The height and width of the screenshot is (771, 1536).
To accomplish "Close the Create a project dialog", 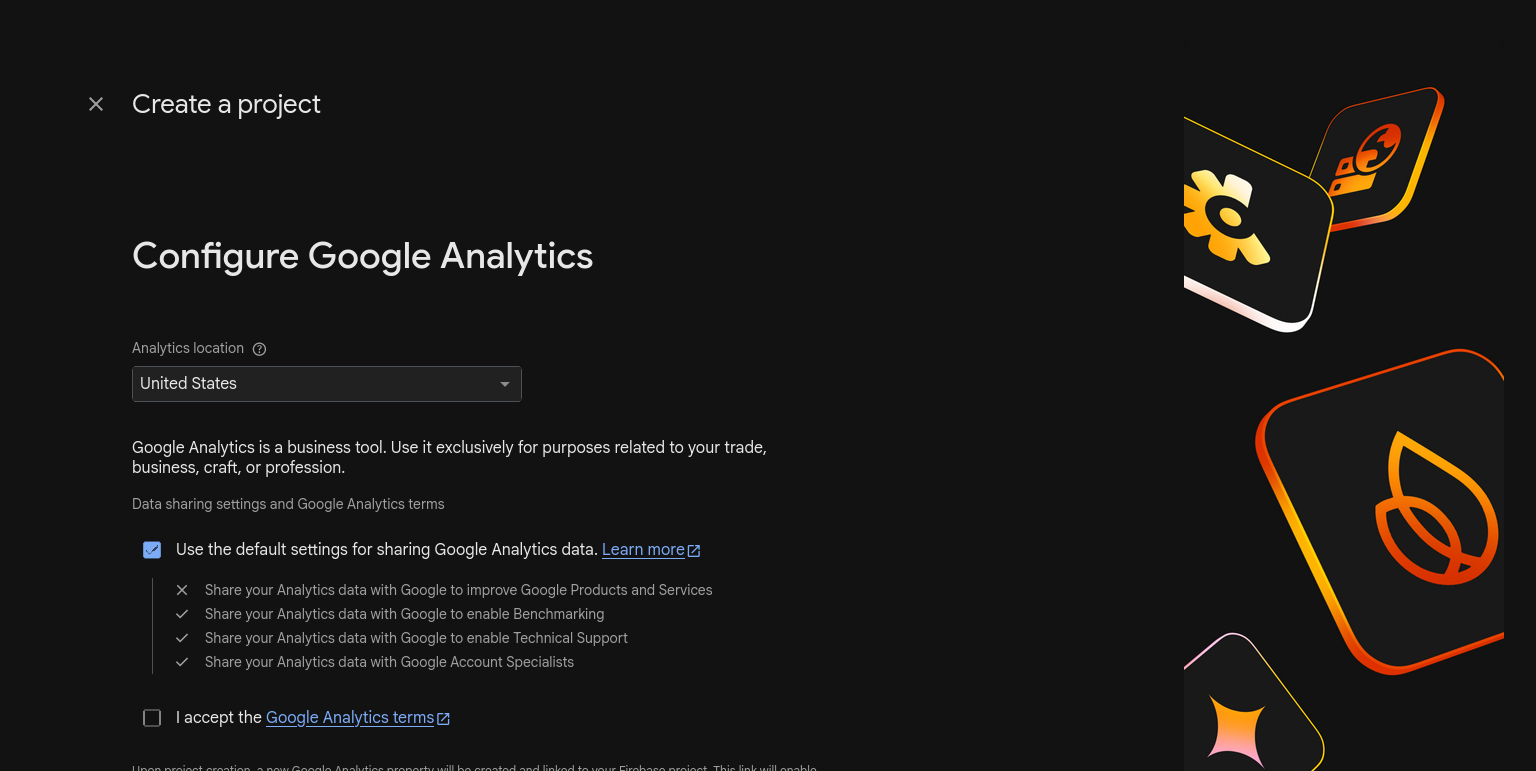I will coord(96,104).
